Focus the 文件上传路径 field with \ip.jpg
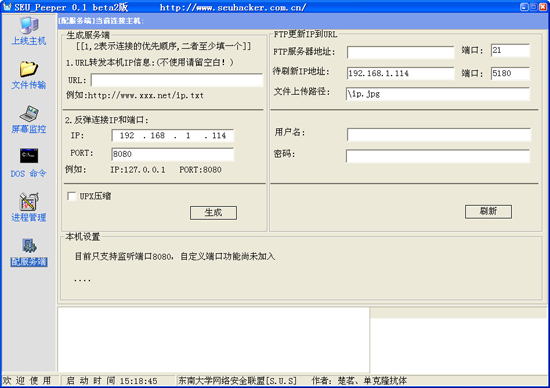This screenshot has width=550, height=388. coord(438,94)
